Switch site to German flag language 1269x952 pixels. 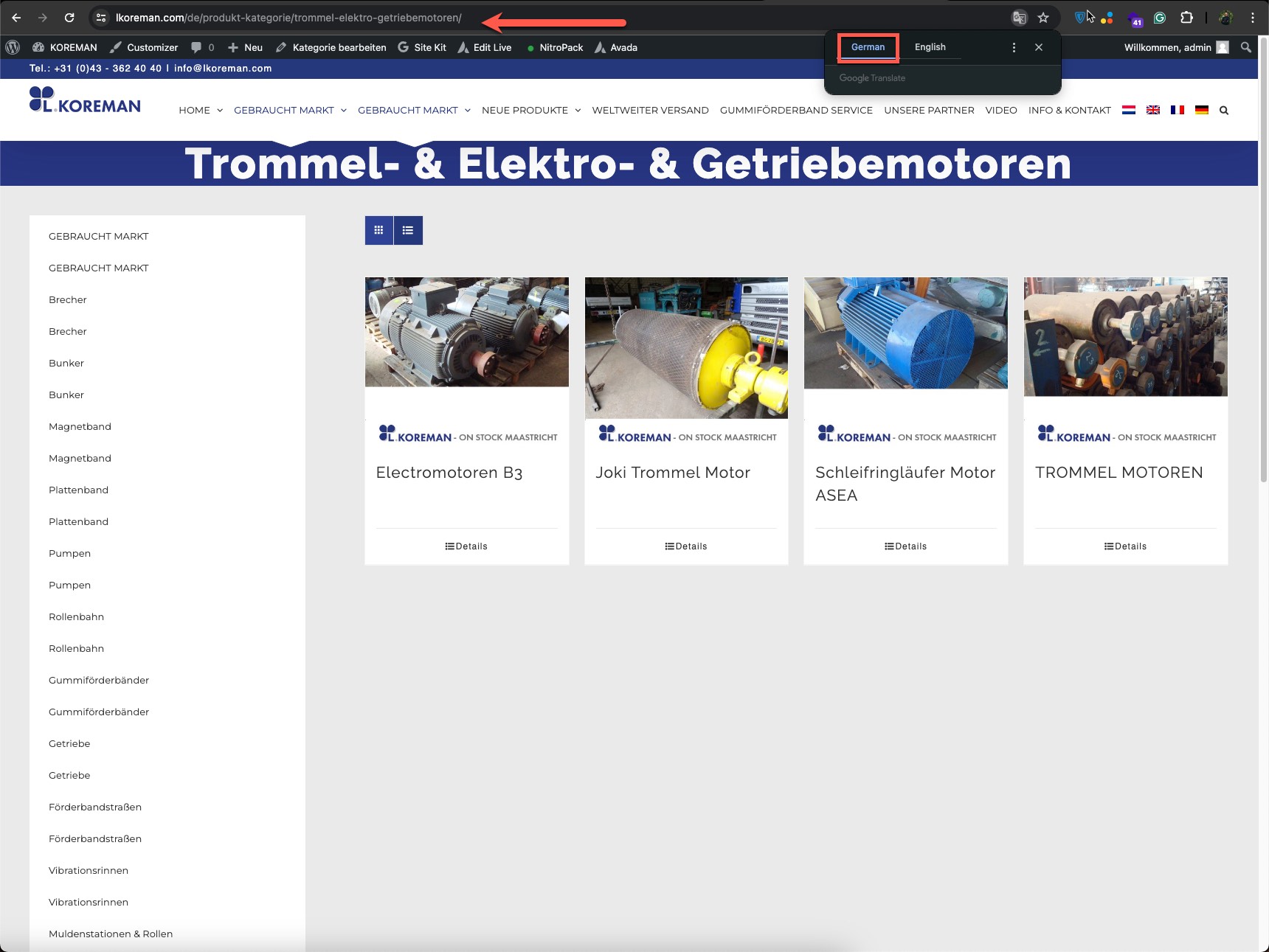[1202, 110]
